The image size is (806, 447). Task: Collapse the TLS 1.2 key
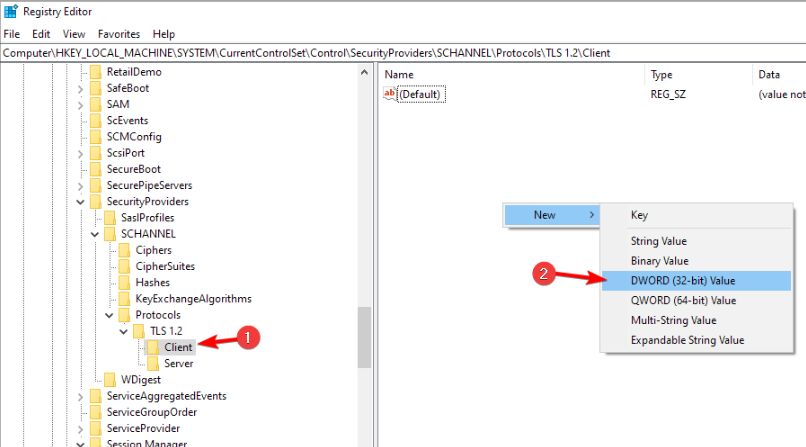pyautogui.click(x=123, y=332)
